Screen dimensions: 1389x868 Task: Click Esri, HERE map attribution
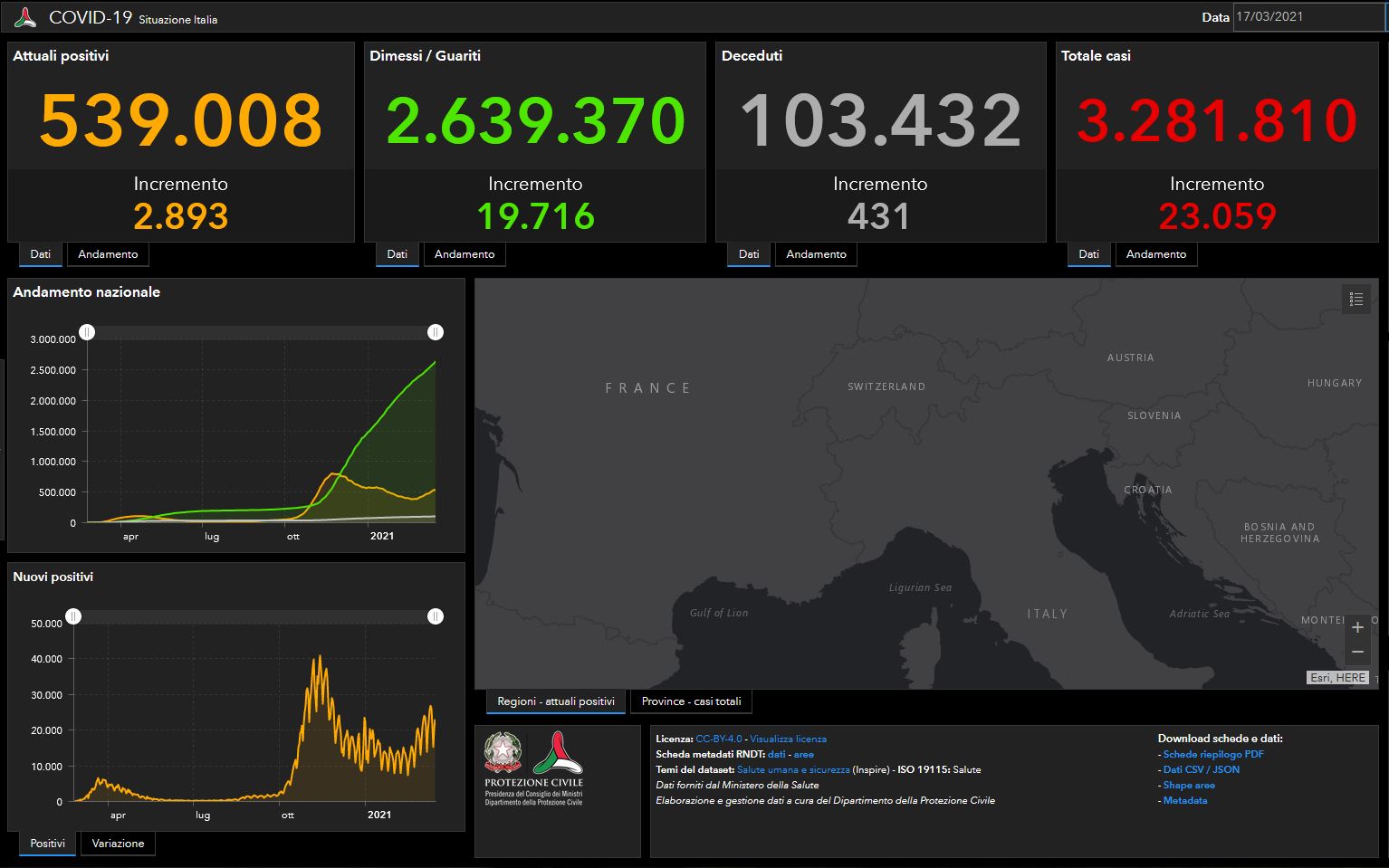[x=1337, y=677]
